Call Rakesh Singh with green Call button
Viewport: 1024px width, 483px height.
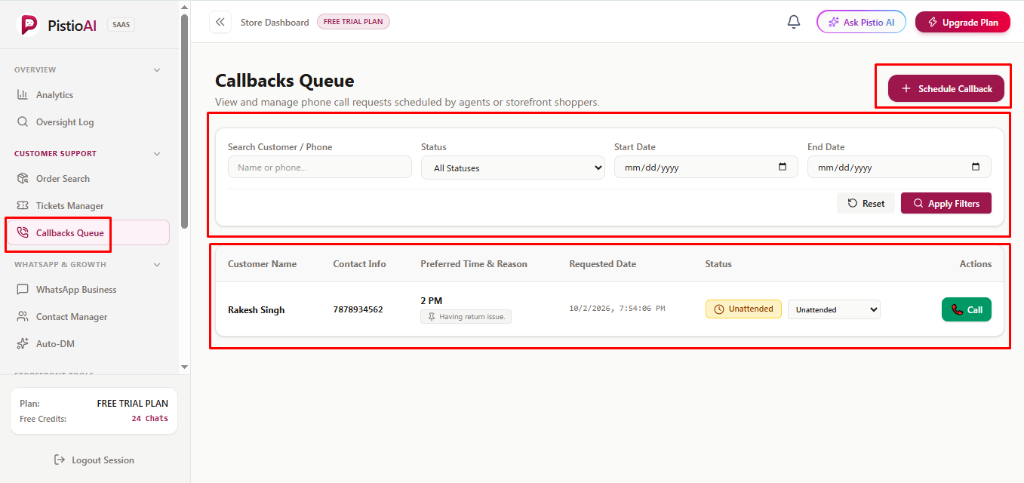(x=966, y=309)
